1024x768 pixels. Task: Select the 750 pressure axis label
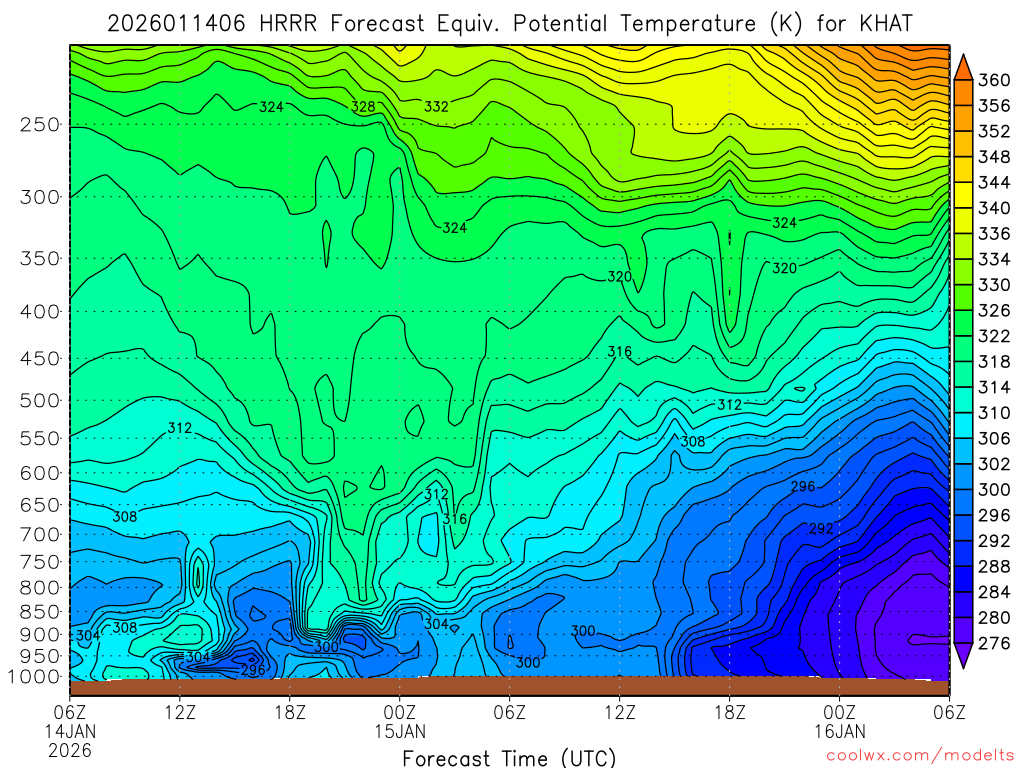pyautogui.click(x=40, y=562)
